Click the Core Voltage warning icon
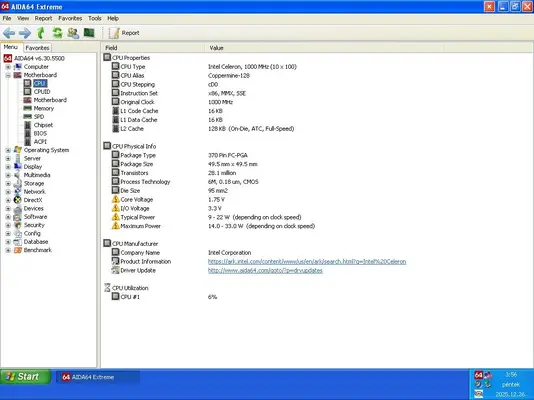Image resolution: width=534 pixels, height=400 pixels. tap(116, 199)
